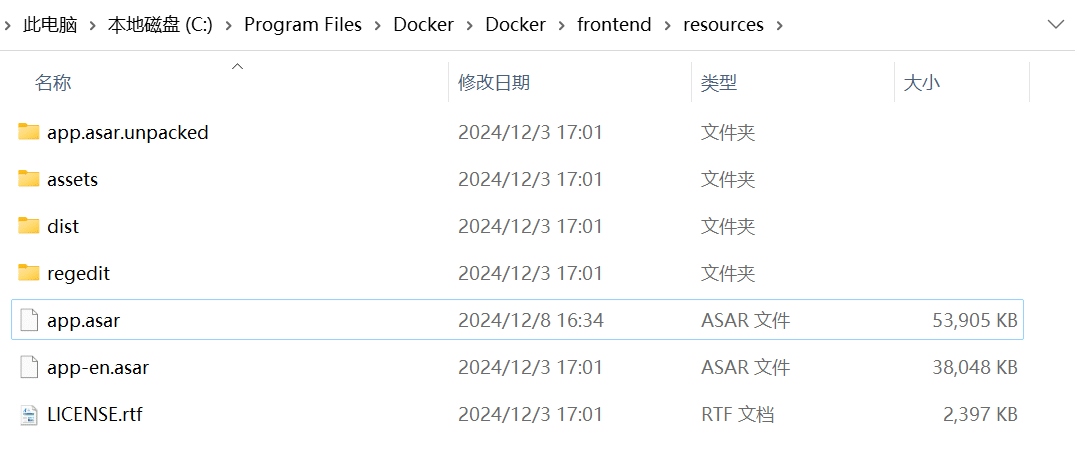The height and width of the screenshot is (450, 1075).
Task: Select the app.asar file icon
Action: coord(29,320)
